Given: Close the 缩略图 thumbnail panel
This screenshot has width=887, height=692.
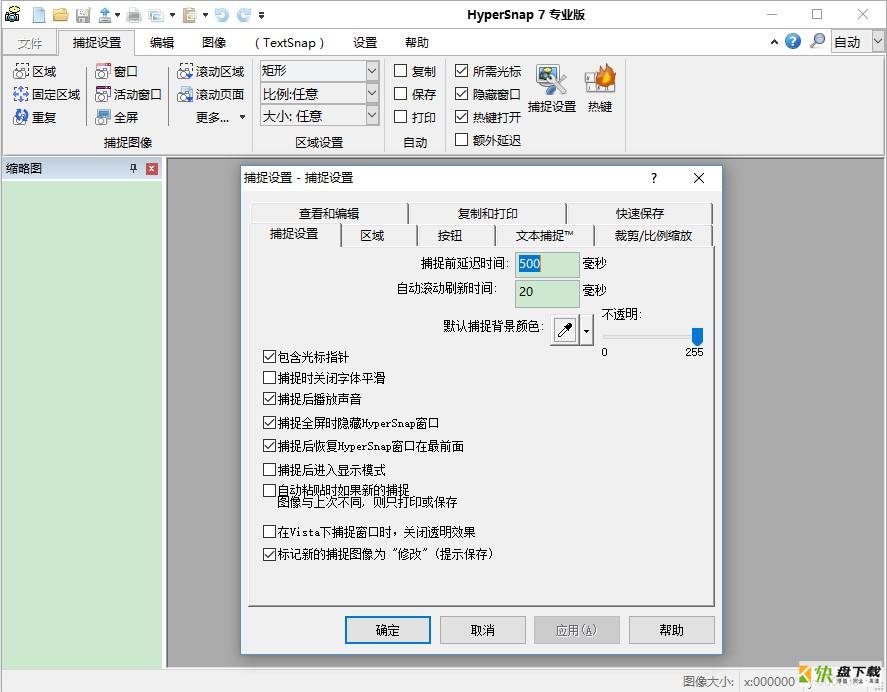Looking at the screenshot, I should tap(152, 169).
